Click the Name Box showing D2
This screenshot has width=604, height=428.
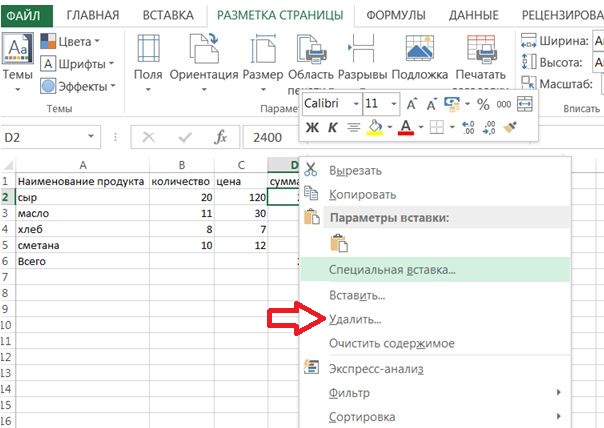pyautogui.click(x=42, y=137)
